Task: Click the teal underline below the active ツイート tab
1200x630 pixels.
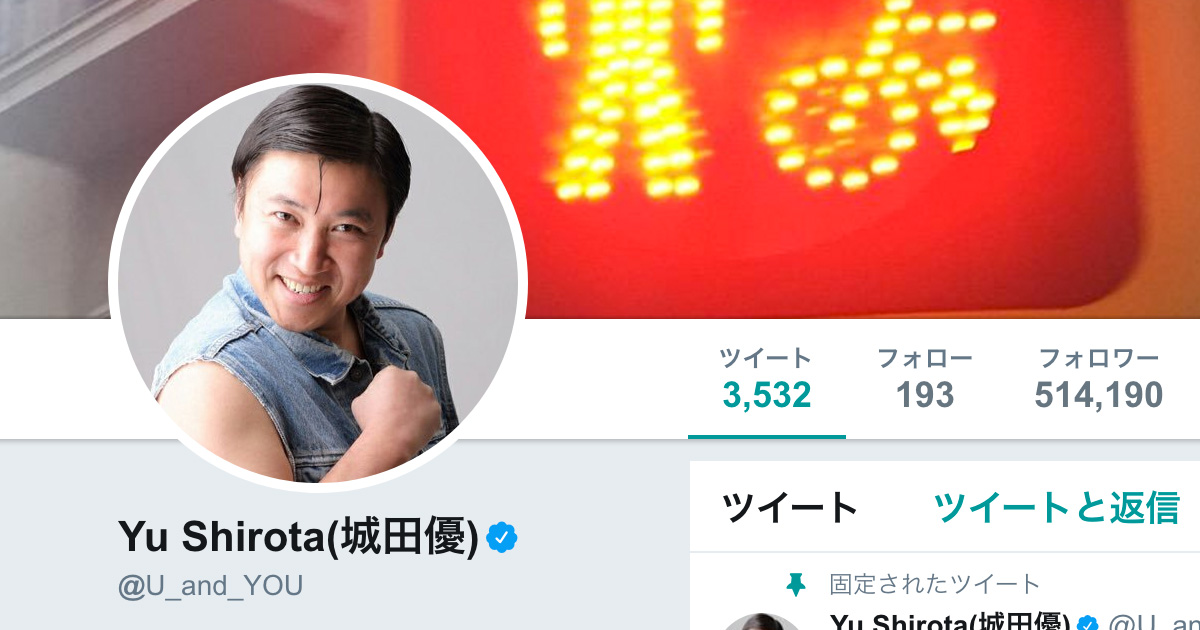Action: pyautogui.click(x=767, y=436)
